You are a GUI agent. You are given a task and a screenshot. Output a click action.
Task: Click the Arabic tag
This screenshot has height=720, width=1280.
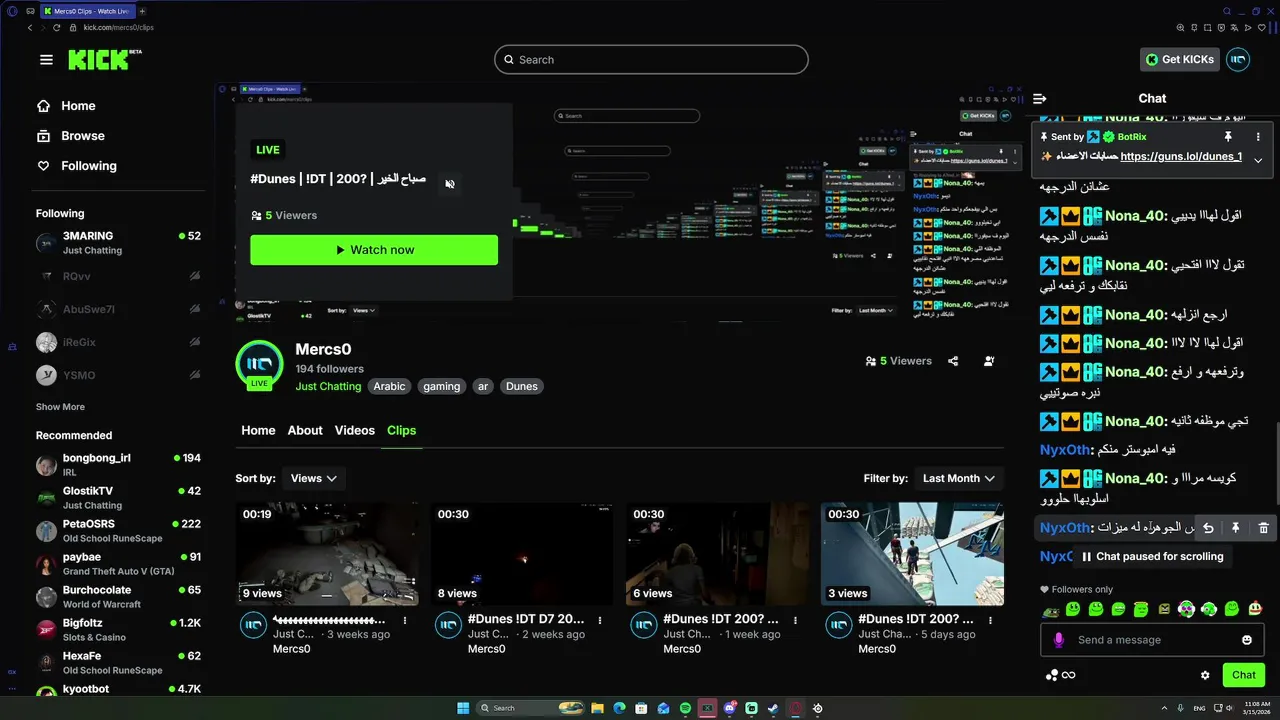pos(390,387)
